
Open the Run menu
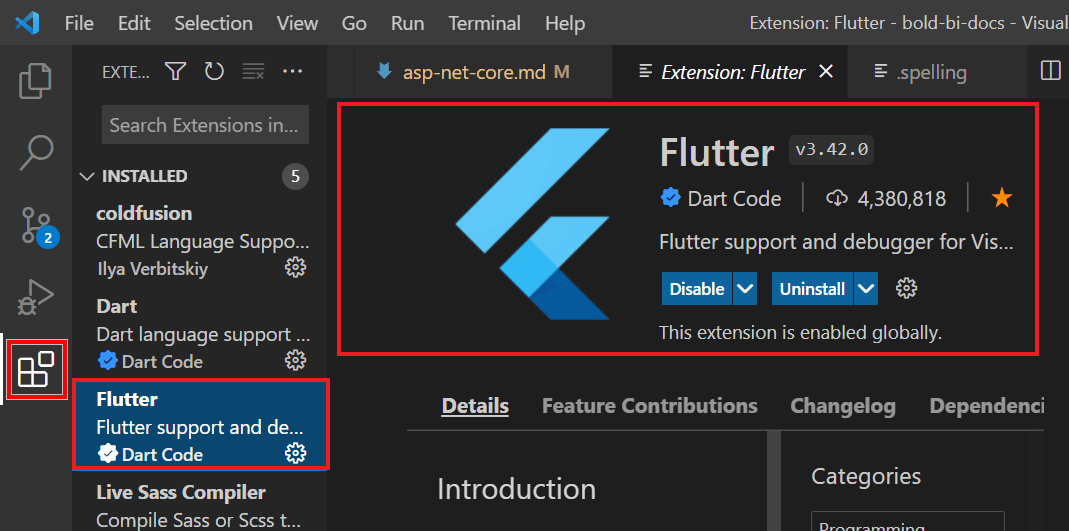(408, 24)
